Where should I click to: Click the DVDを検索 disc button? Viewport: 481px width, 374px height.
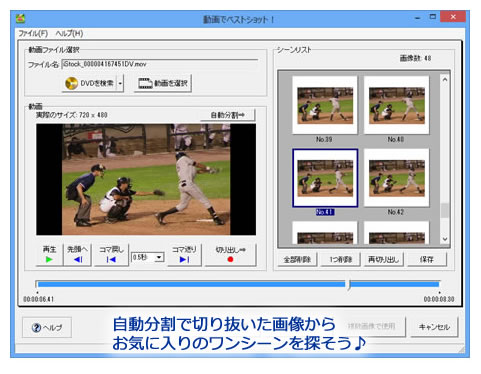(x=89, y=83)
